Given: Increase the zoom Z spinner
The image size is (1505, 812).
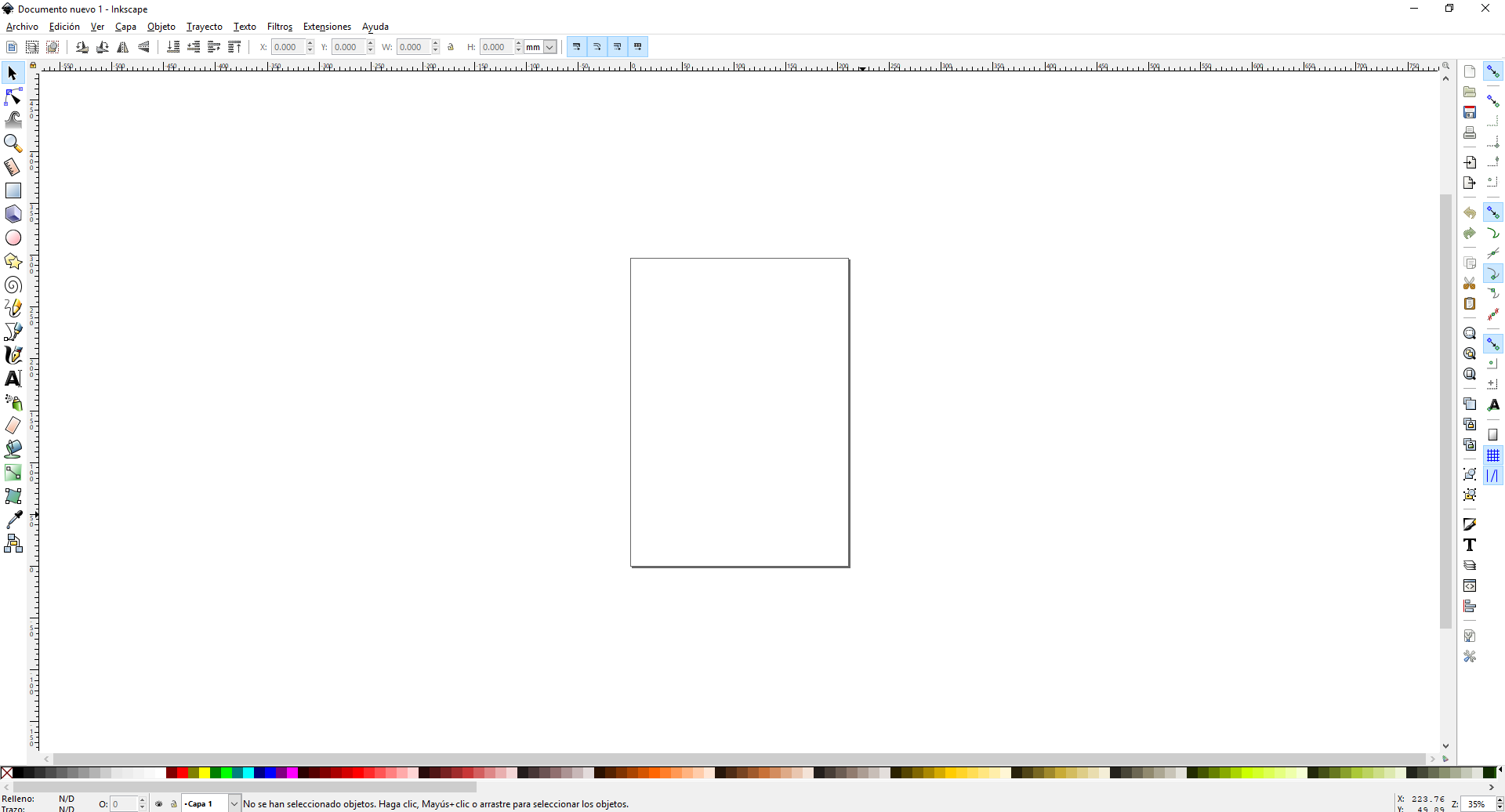Looking at the screenshot, I should [1500, 800].
